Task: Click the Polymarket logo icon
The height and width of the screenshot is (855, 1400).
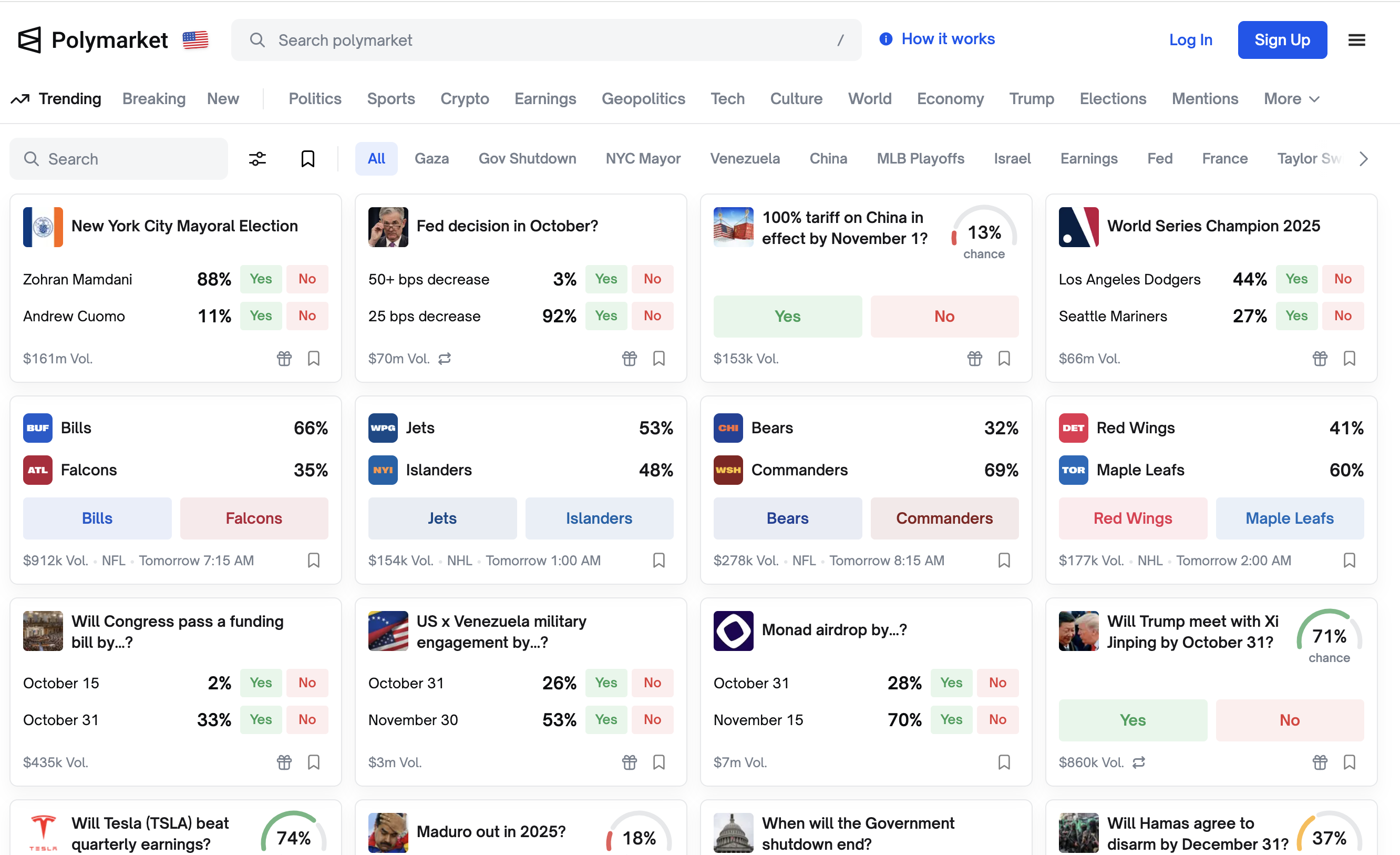Action: (x=29, y=40)
